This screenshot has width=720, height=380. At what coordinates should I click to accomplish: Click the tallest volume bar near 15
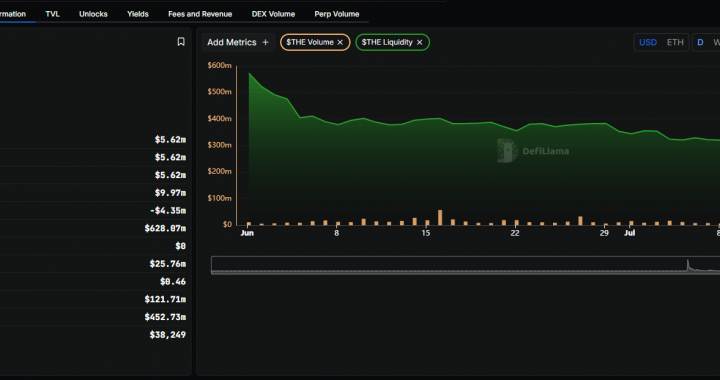point(440,218)
